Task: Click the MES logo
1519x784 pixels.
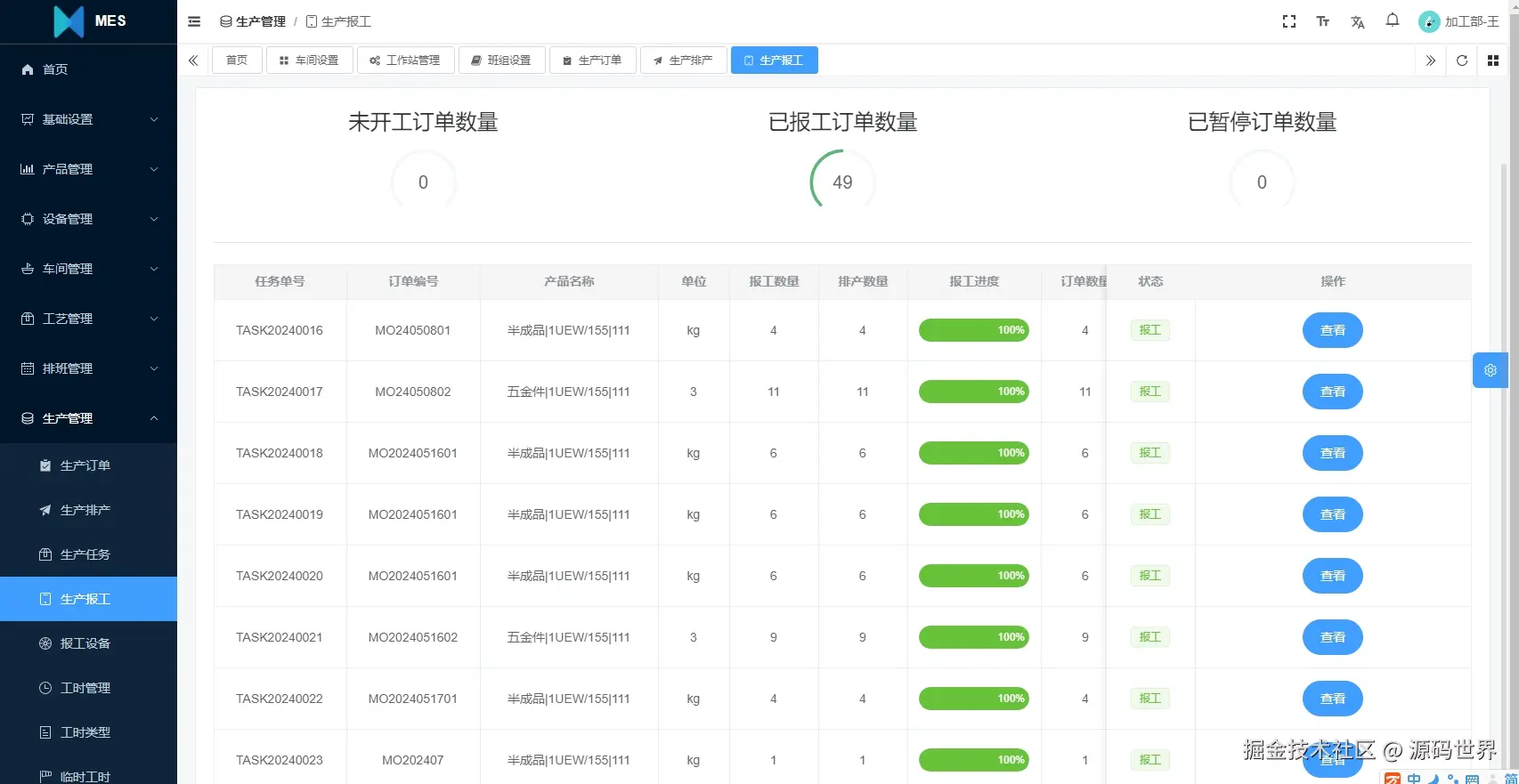Action: pyautogui.click(x=89, y=21)
